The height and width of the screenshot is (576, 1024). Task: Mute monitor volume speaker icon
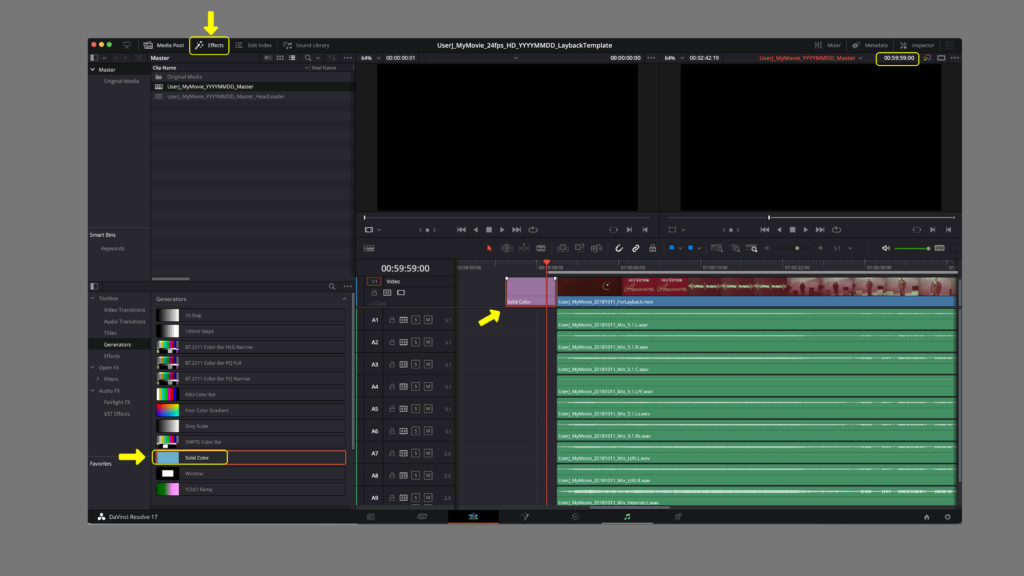click(x=886, y=248)
